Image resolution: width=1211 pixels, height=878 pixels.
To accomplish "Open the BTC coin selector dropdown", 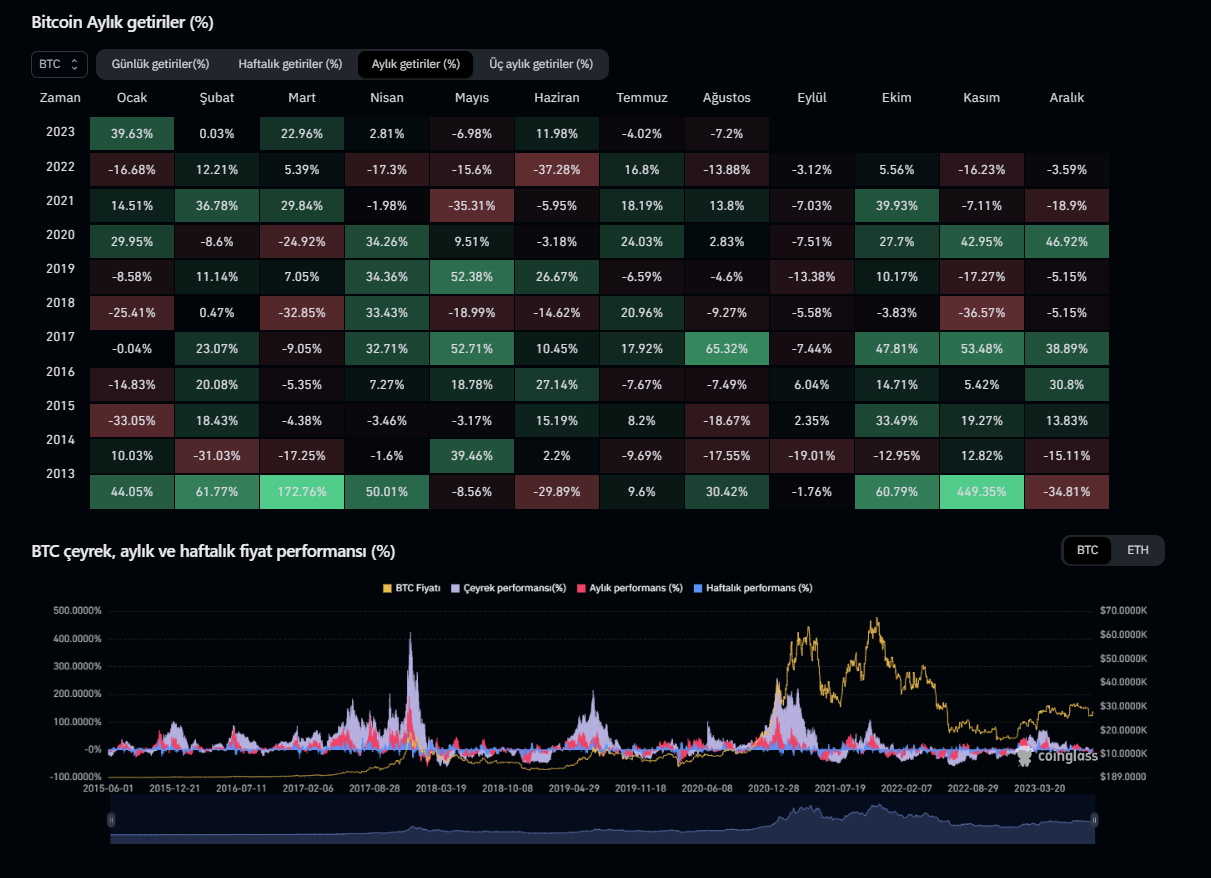I will coord(59,64).
